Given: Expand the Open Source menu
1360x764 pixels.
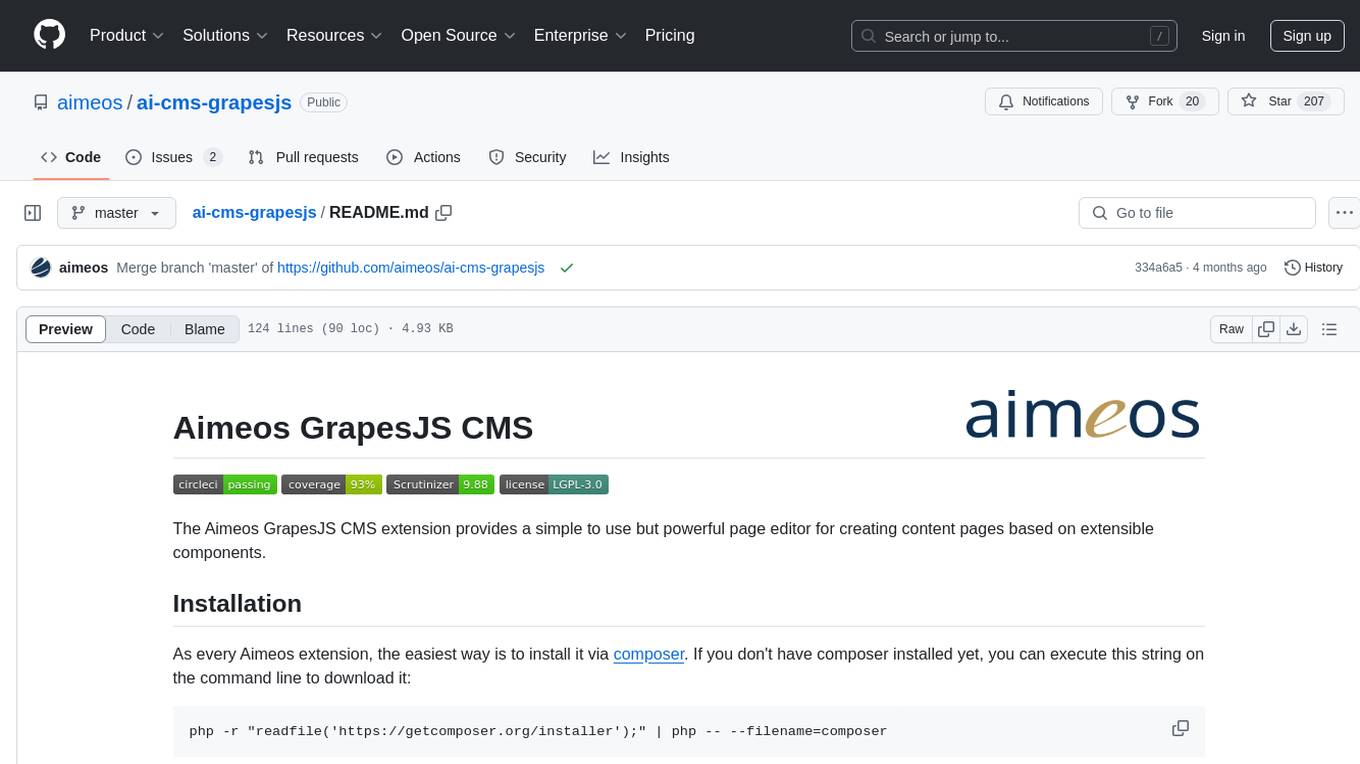Looking at the screenshot, I should (x=458, y=35).
